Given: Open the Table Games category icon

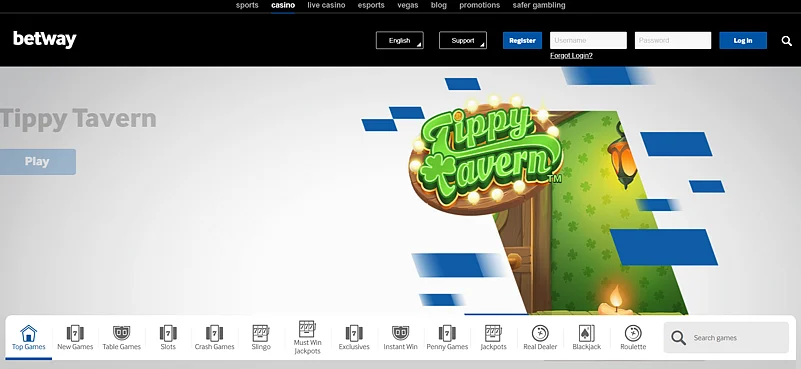Looking at the screenshot, I should point(122,333).
